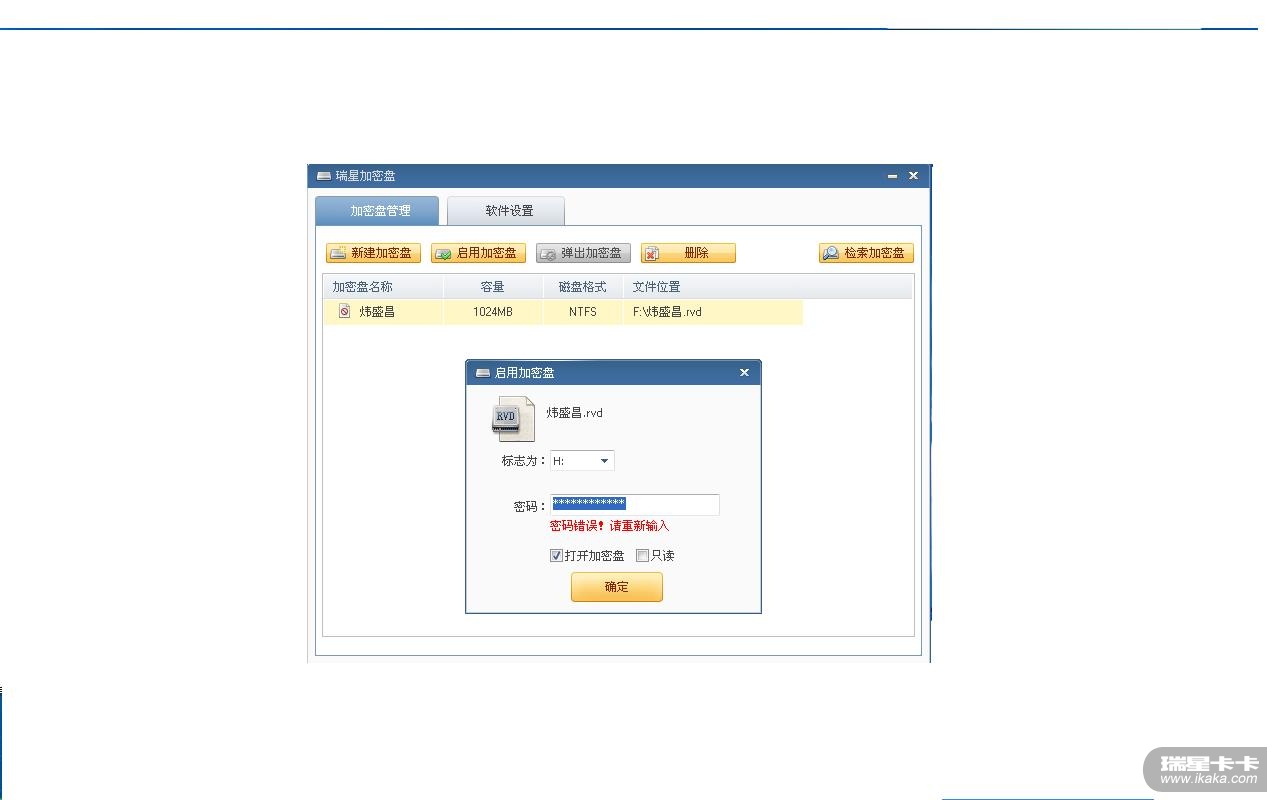Click the 文件位置 column header
This screenshot has height=800, width=1280.
767,287
